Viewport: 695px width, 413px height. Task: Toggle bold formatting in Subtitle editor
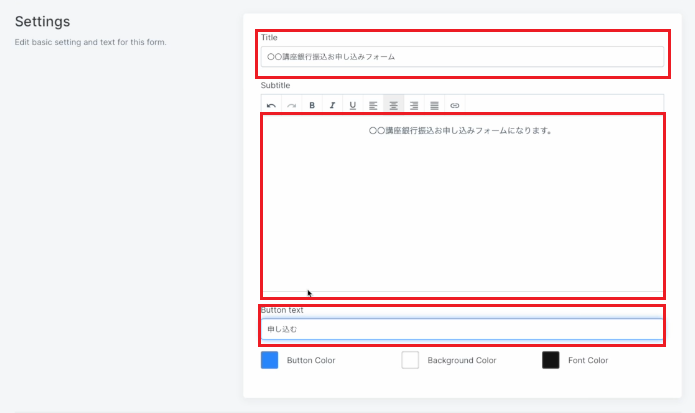click(312, 105)
